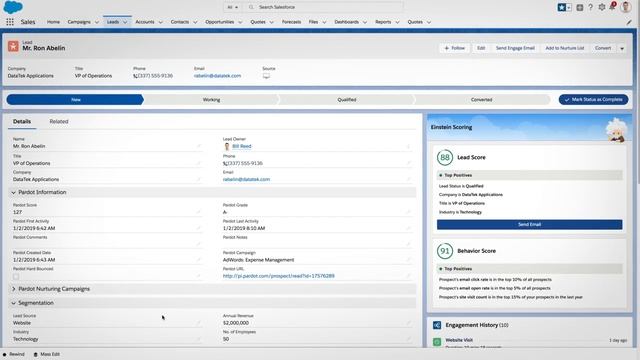Click the Mass Edit footer icon
This screenshot has height=360, width=640.
click(x=36, y=354)
